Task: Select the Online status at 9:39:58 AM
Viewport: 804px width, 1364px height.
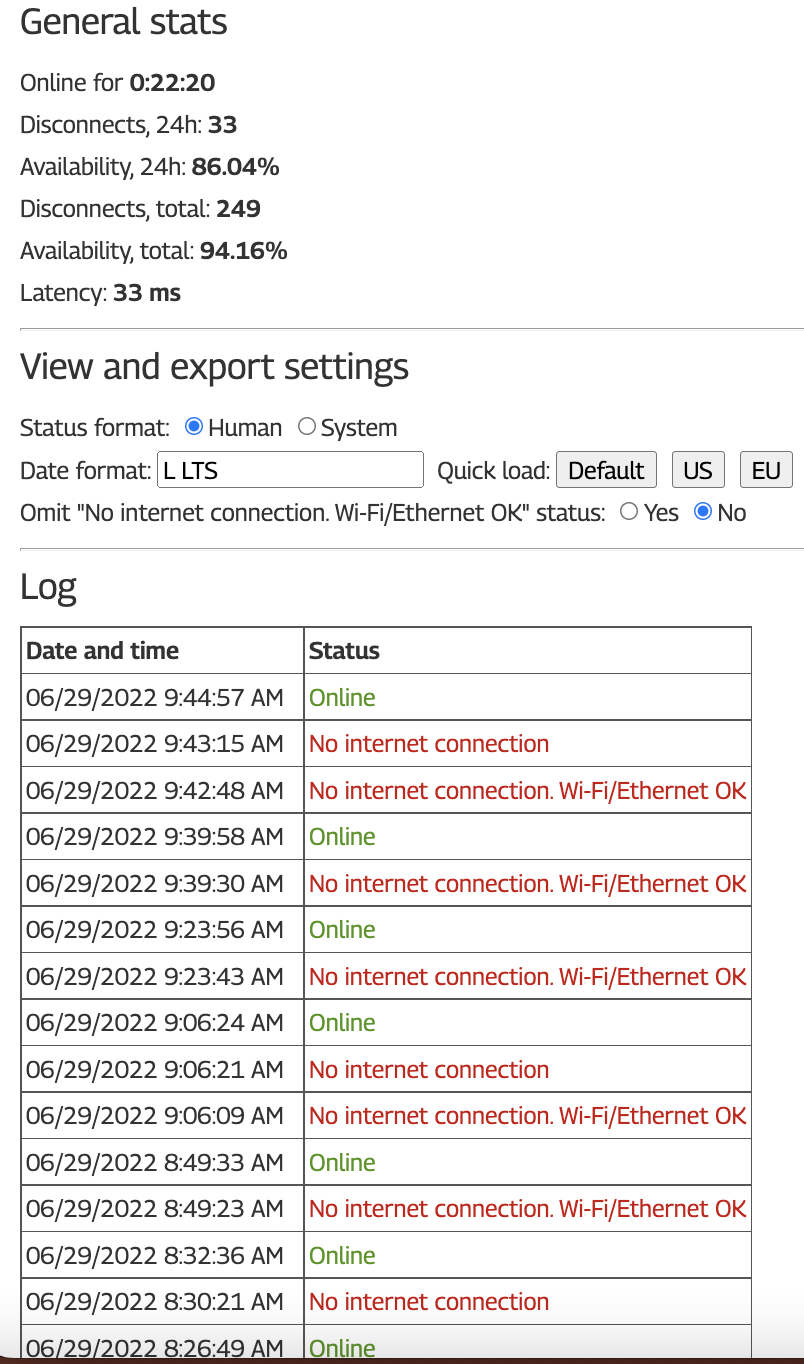Action: click(342, 836)
